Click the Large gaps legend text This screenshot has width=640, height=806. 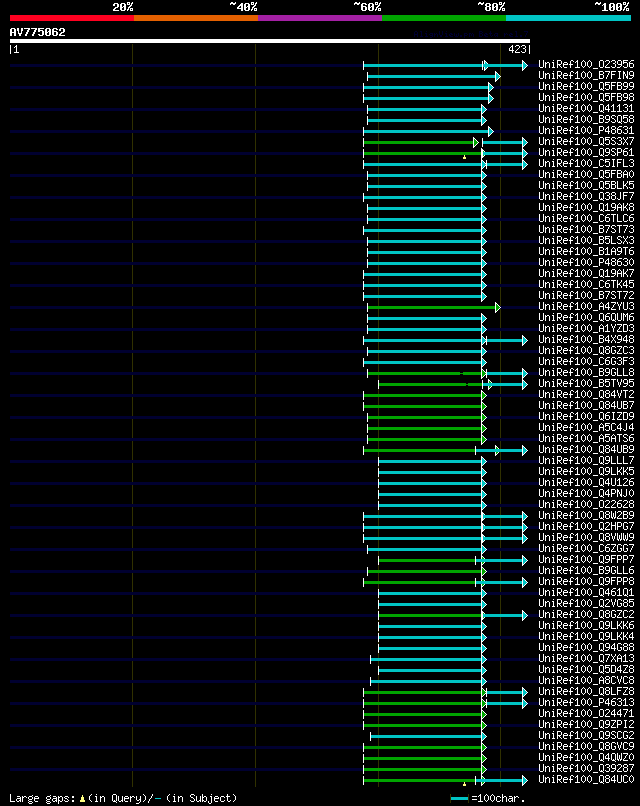pos(123,798)
